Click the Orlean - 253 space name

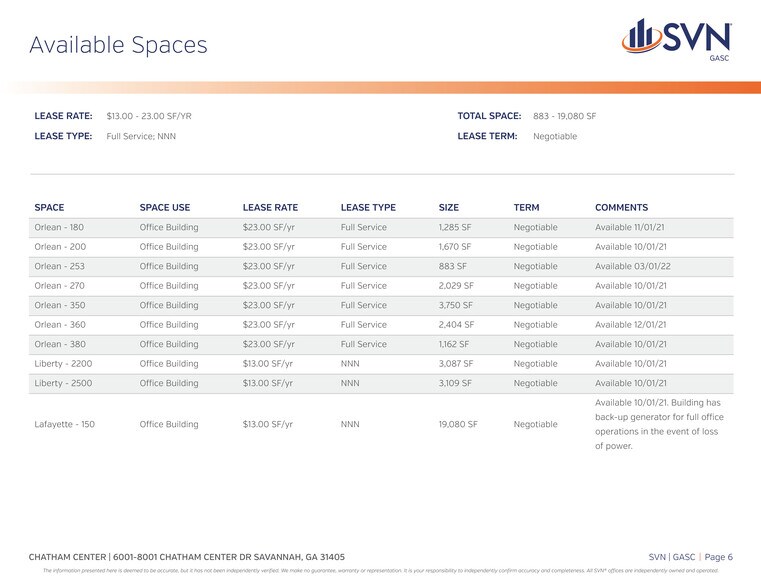60,266
